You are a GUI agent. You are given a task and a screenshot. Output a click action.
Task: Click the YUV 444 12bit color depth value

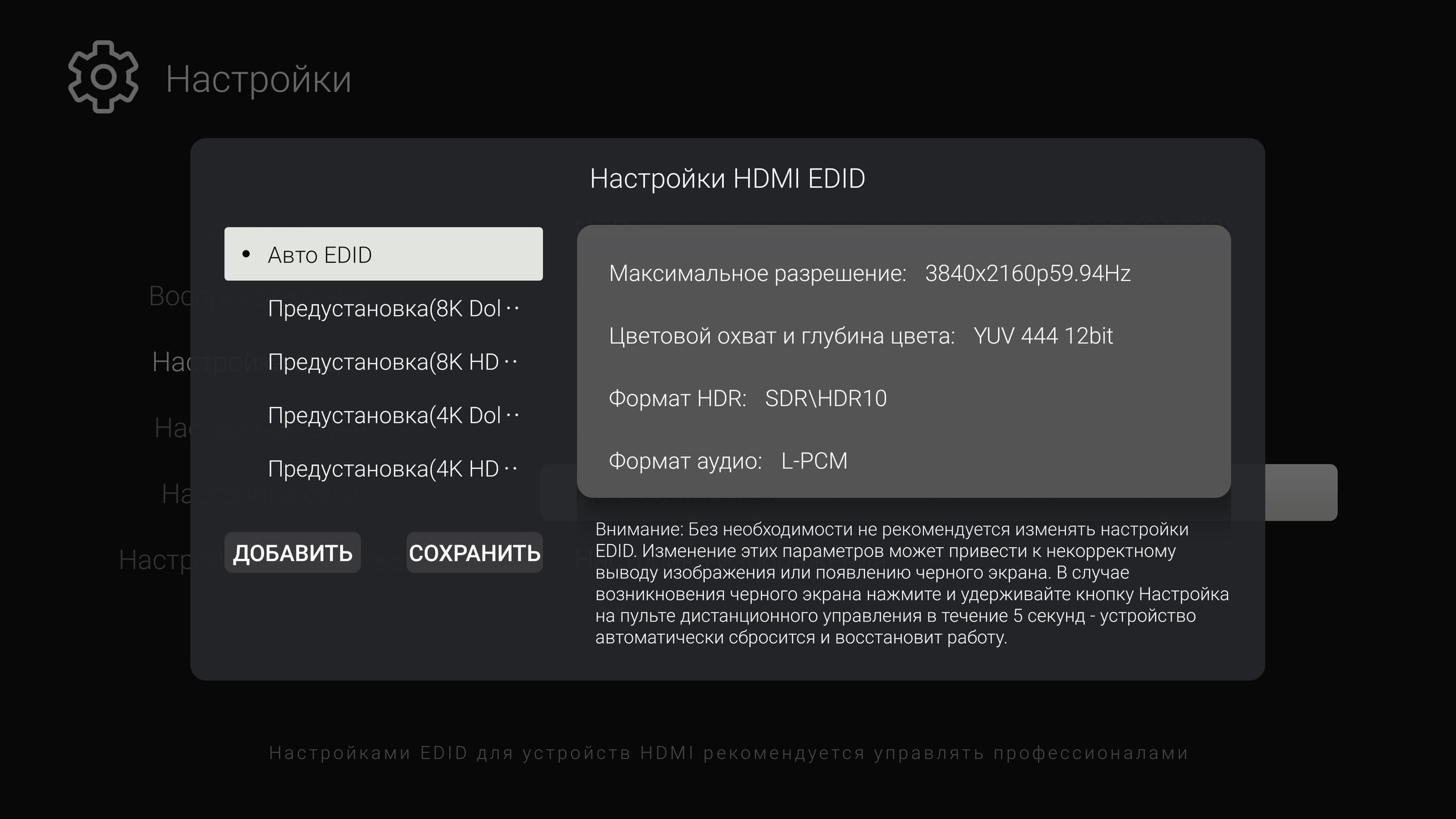pos(1043,336)
